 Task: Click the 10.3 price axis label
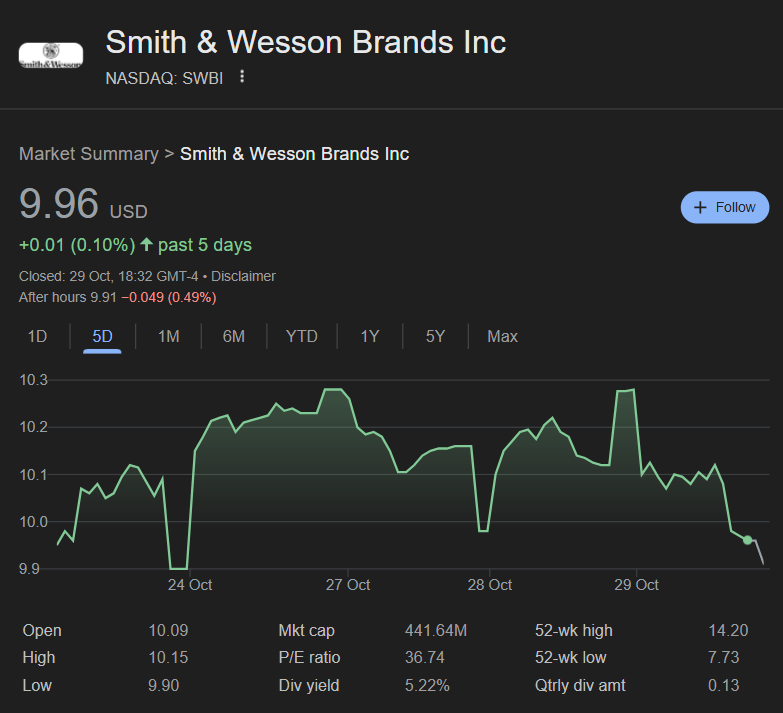point(33,380)
